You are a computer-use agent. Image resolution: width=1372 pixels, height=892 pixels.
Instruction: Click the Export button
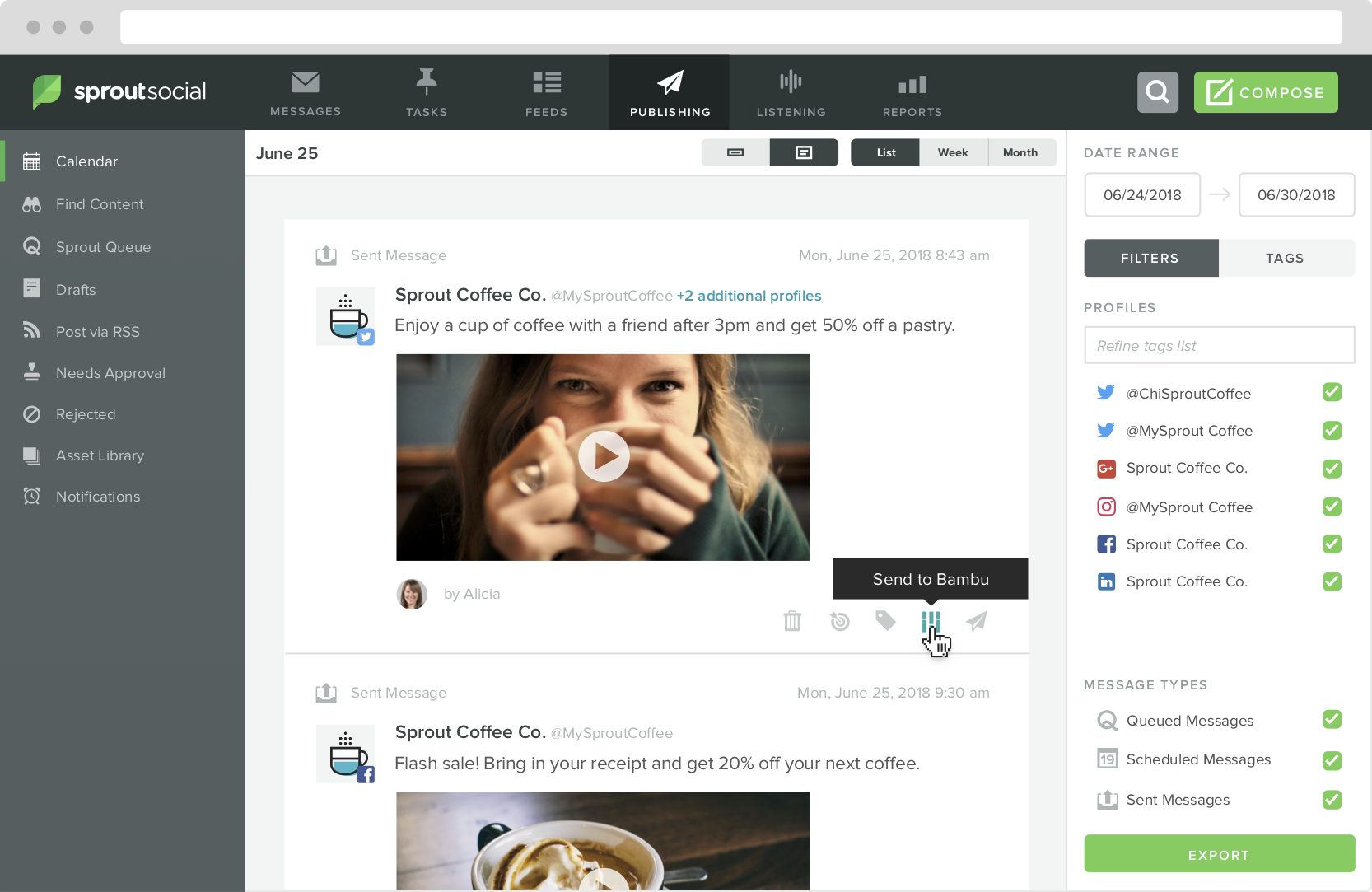point(1219,854)
